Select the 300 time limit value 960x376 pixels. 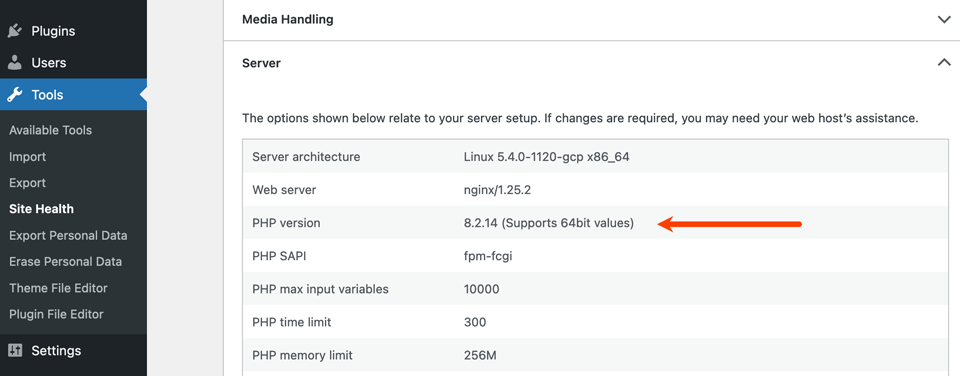point(475,322)
